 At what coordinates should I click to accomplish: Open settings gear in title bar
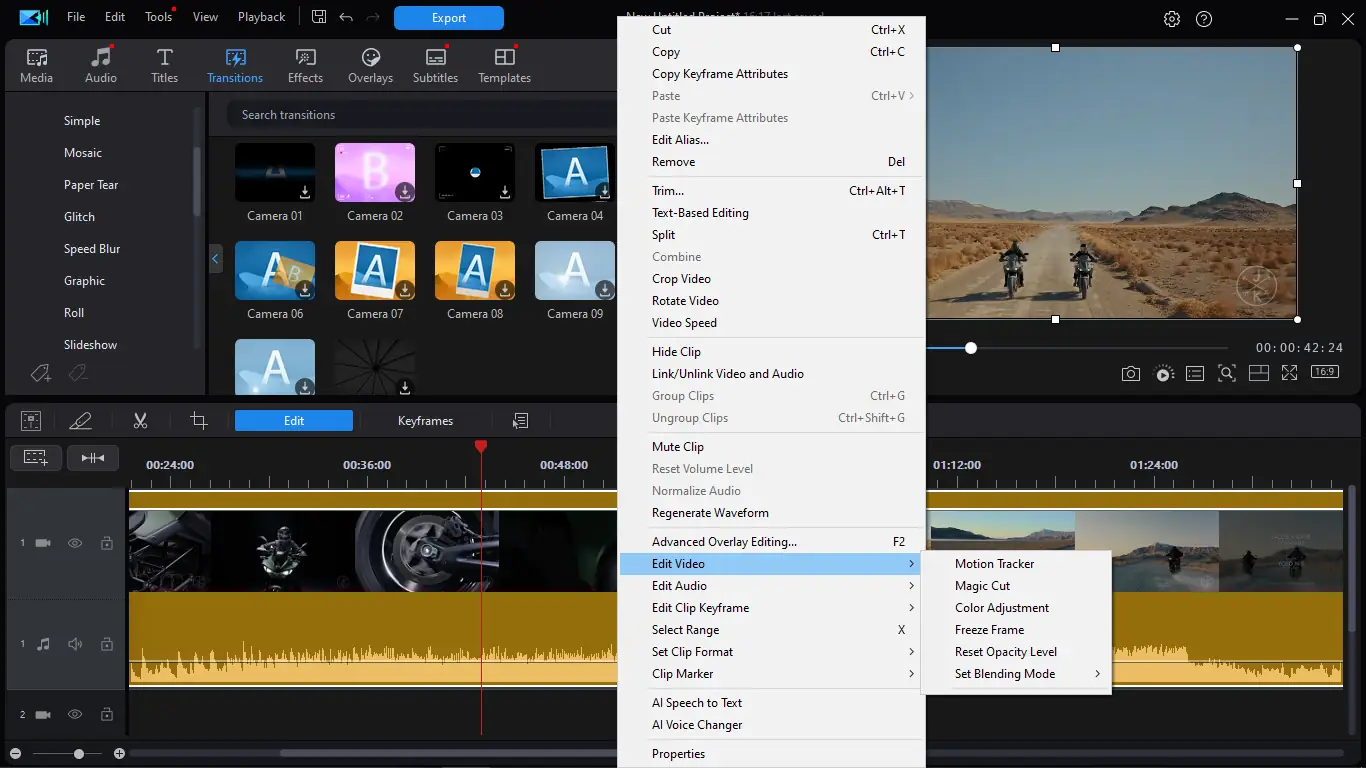(x=1172, y=19)
